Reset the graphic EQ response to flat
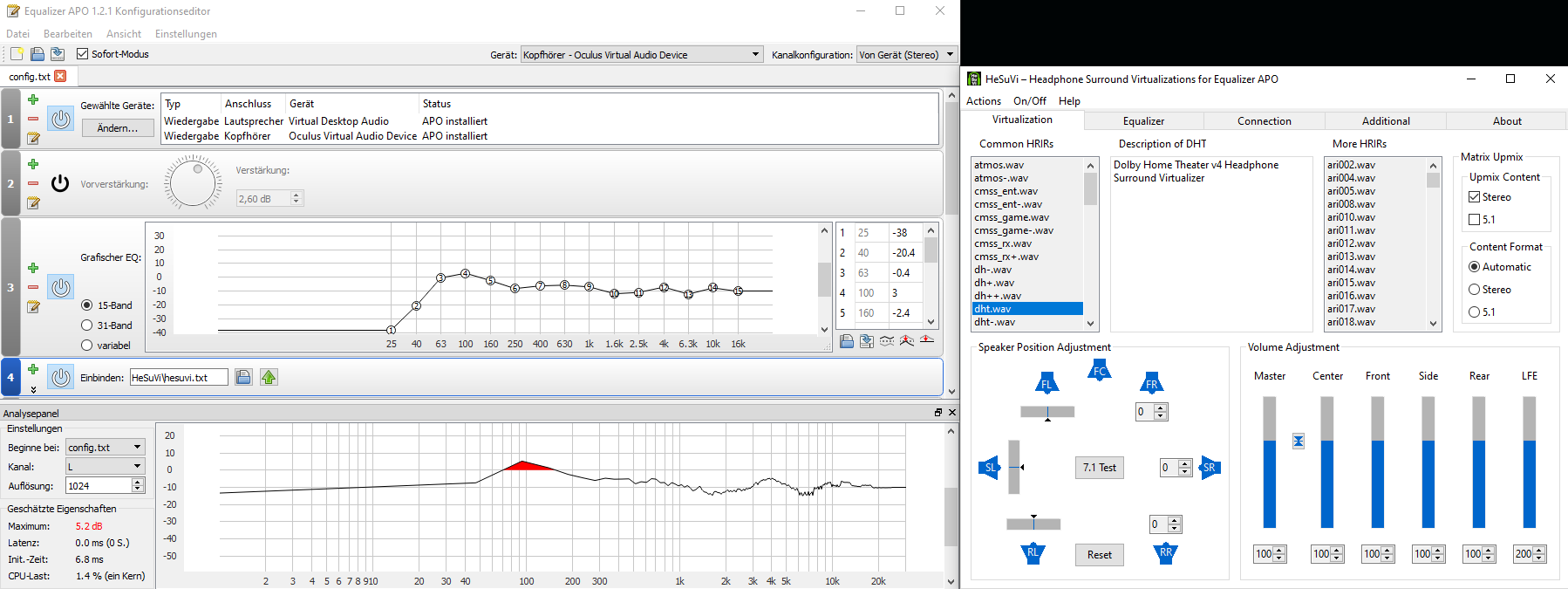Screen dimensions: 1568x589 tap(927, 341)
